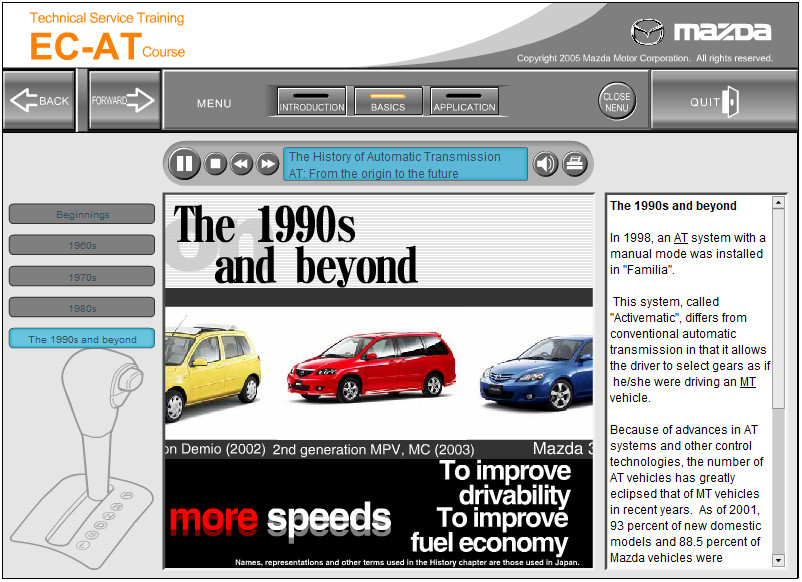This screenshot has width=802, height=582.
Task: Click the MT glossary link in text
Action: (x=747, y=382)
